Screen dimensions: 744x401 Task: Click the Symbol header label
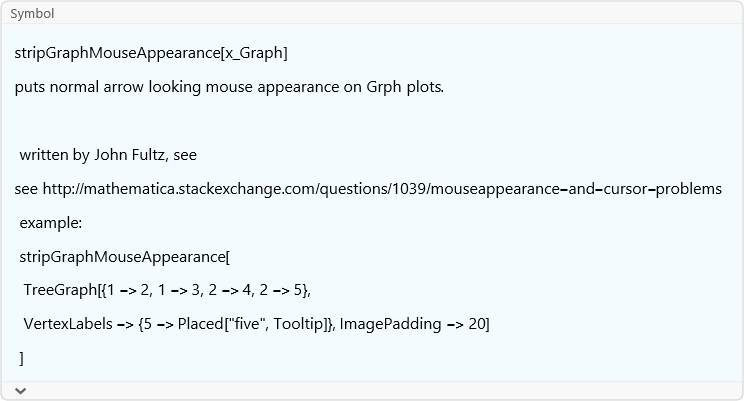[32, 14]
